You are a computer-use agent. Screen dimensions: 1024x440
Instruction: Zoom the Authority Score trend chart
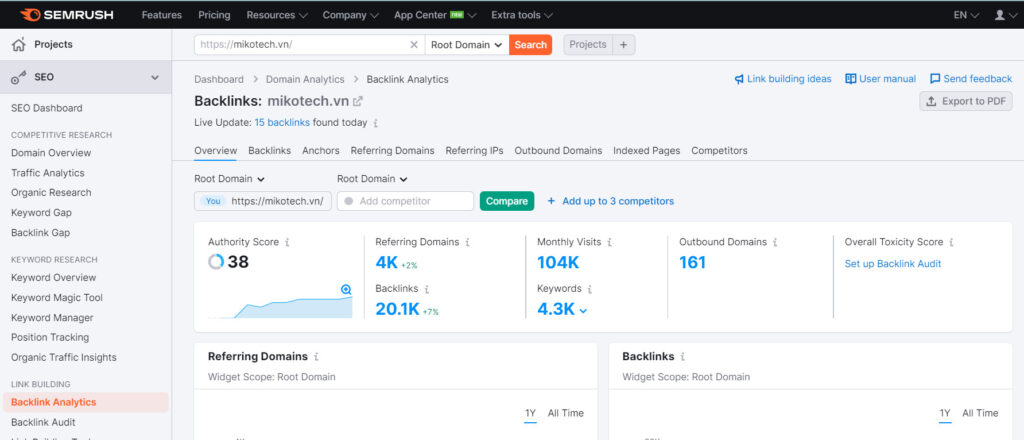pyautogui.click(x=346, y=289)
